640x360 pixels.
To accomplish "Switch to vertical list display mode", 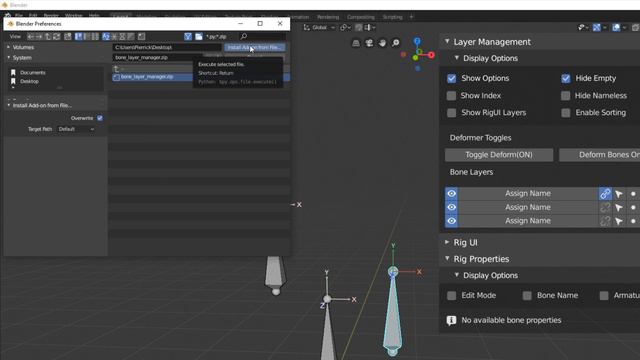I will click(x=79, y=37).
